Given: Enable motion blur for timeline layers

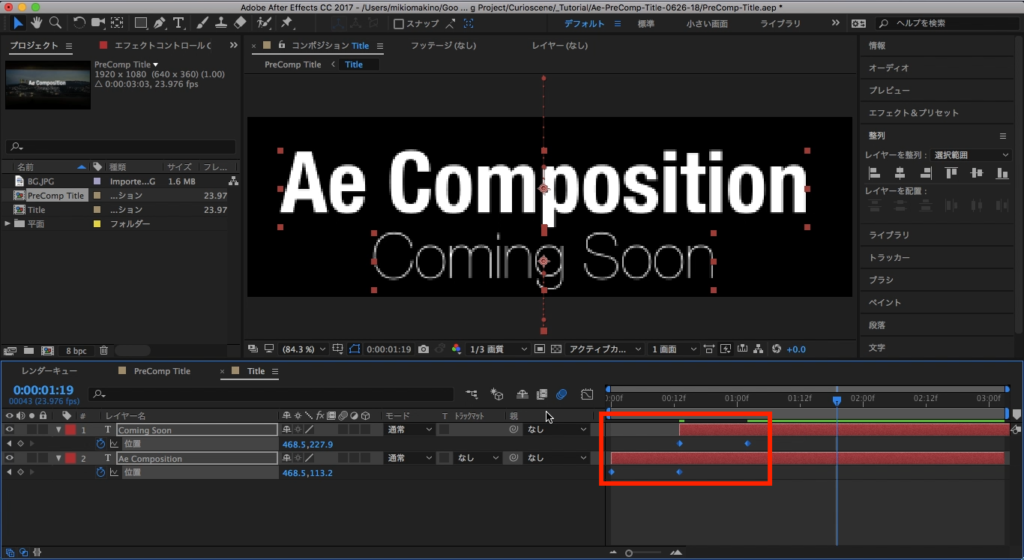Looking at the screenshot, I should (x=562, y=394).
